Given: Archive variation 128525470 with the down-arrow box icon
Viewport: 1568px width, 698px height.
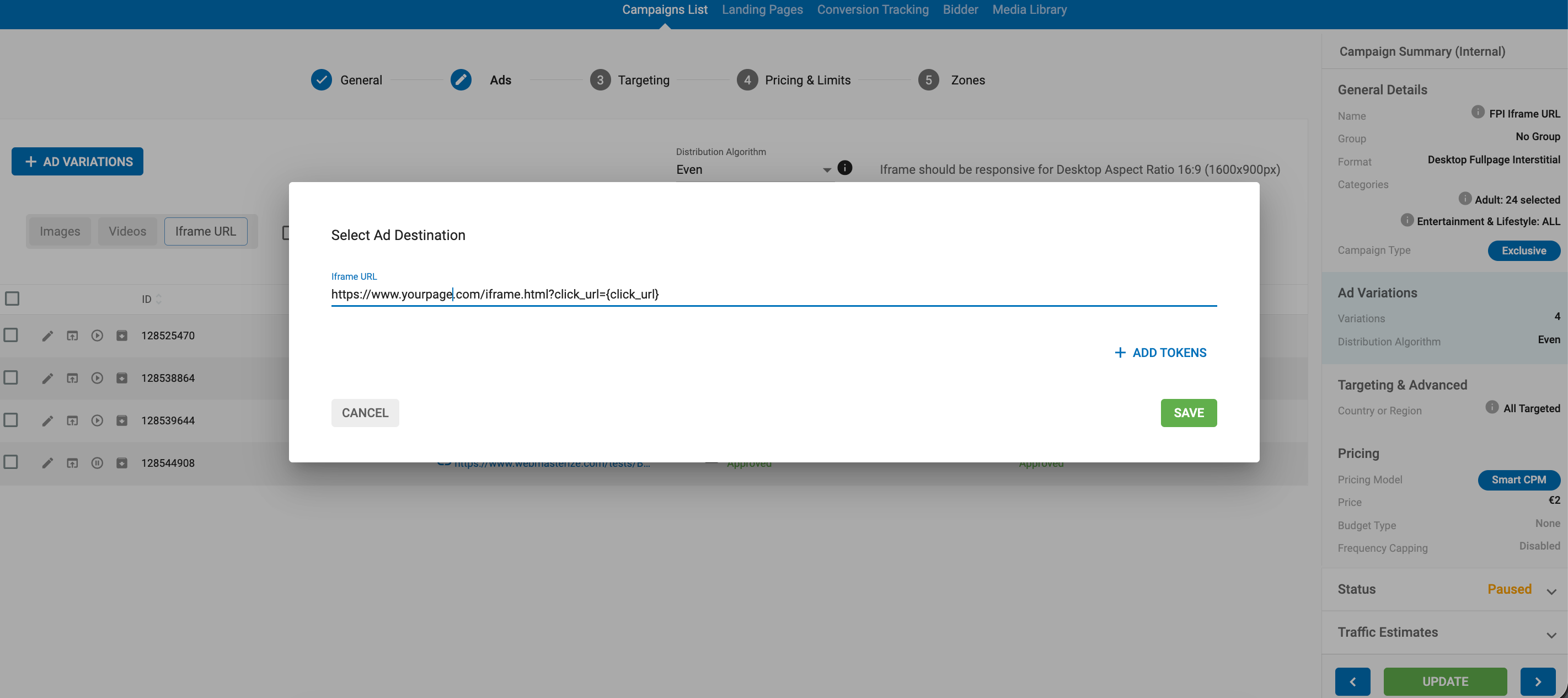Looking at the screenshot, I should pyautogui.click(x=122, y=335).
